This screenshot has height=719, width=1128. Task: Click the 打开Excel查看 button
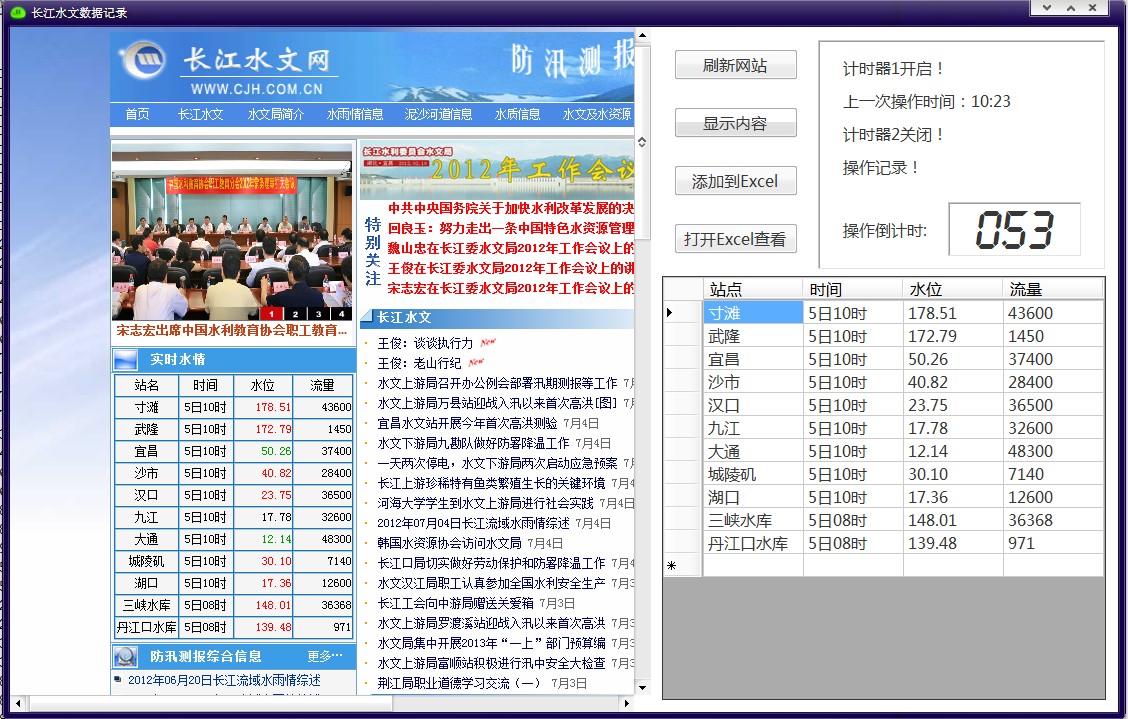[735, 239]
